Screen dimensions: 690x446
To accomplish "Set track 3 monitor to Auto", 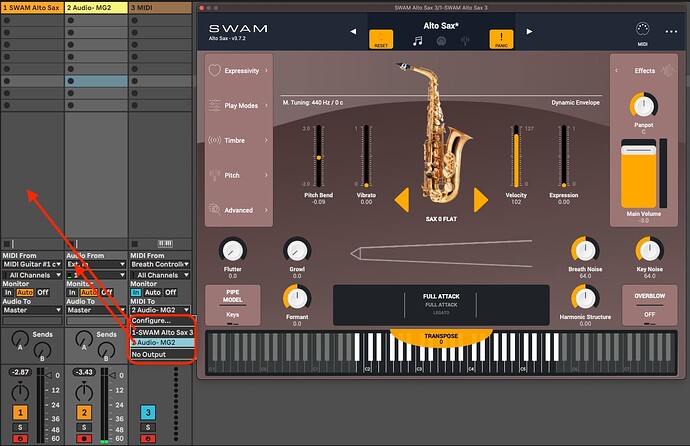I will coord(153,292).
